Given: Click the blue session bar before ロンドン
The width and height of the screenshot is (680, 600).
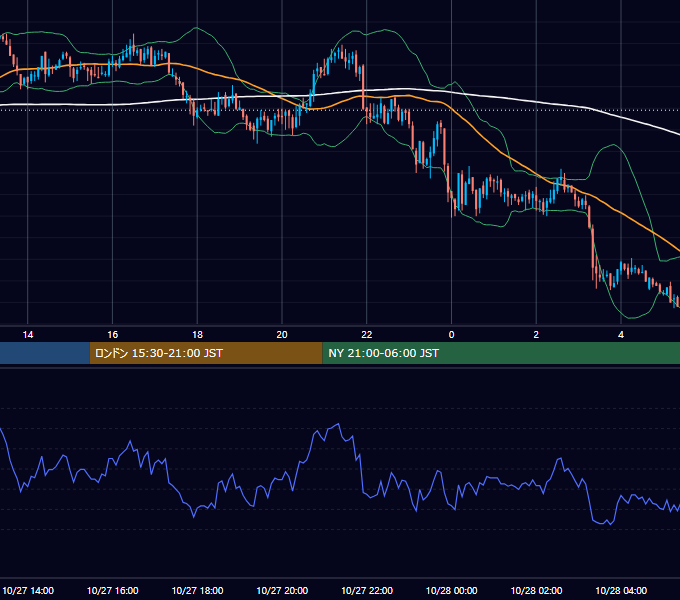Looking at the screenshot, I should pyautogui.click(x=45, y=353).
